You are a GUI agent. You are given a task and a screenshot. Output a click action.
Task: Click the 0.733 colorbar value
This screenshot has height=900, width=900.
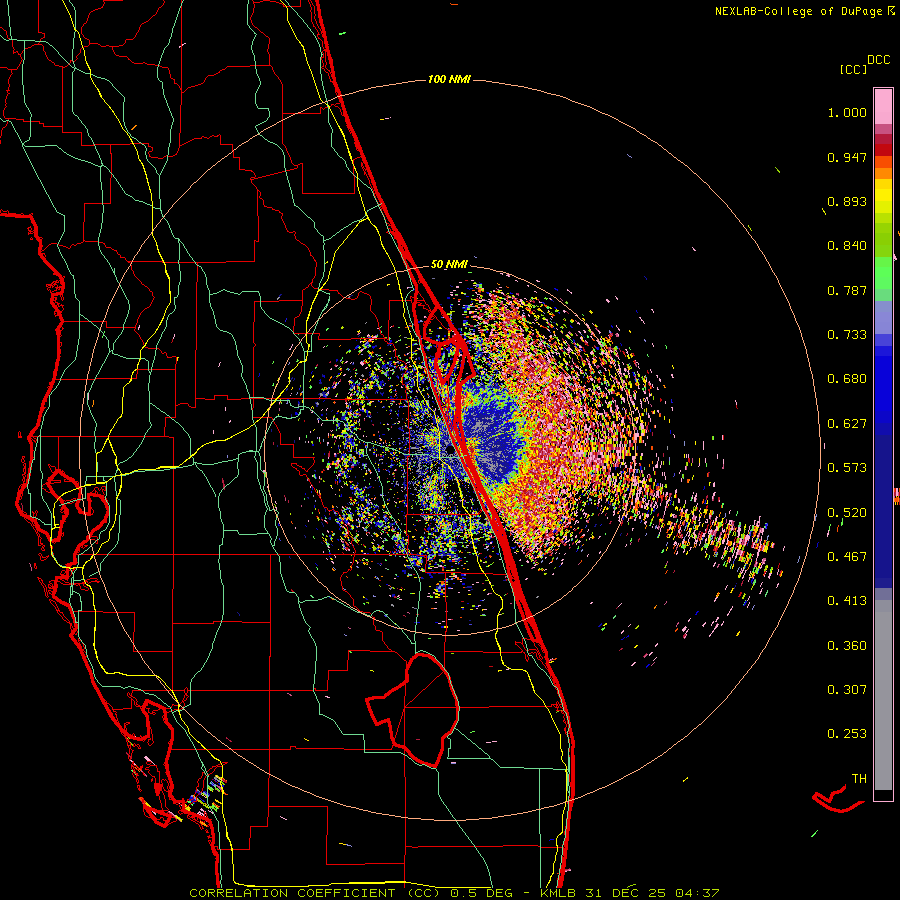click(847, 335)
